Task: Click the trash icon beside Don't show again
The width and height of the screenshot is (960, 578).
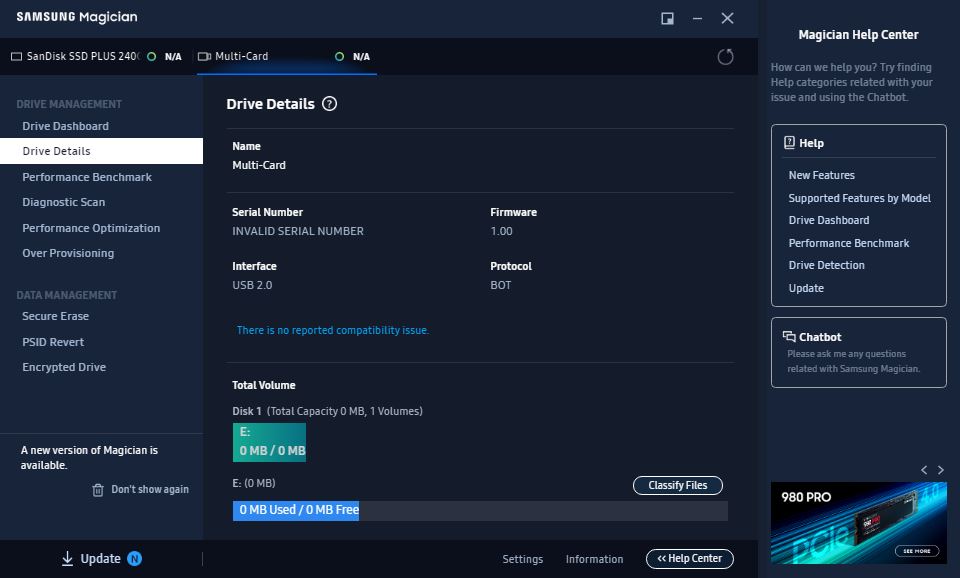Action: (98, 490)
